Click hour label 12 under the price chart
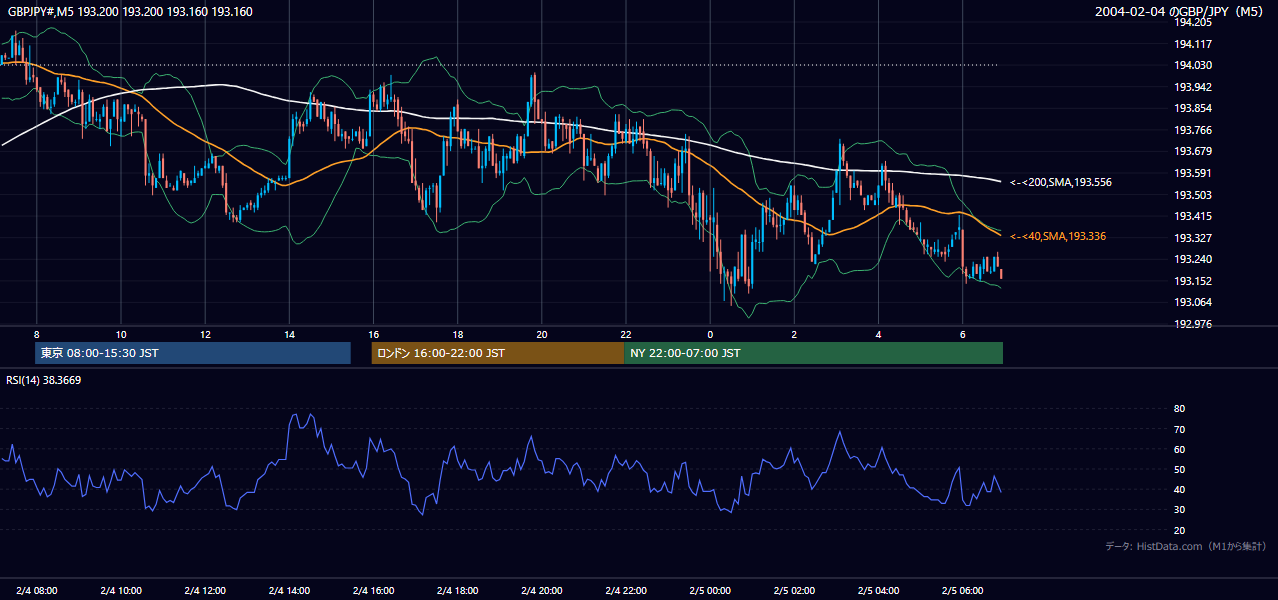Image resolution: width=1278 pixels, height=600 pixels. coord(205,334)
